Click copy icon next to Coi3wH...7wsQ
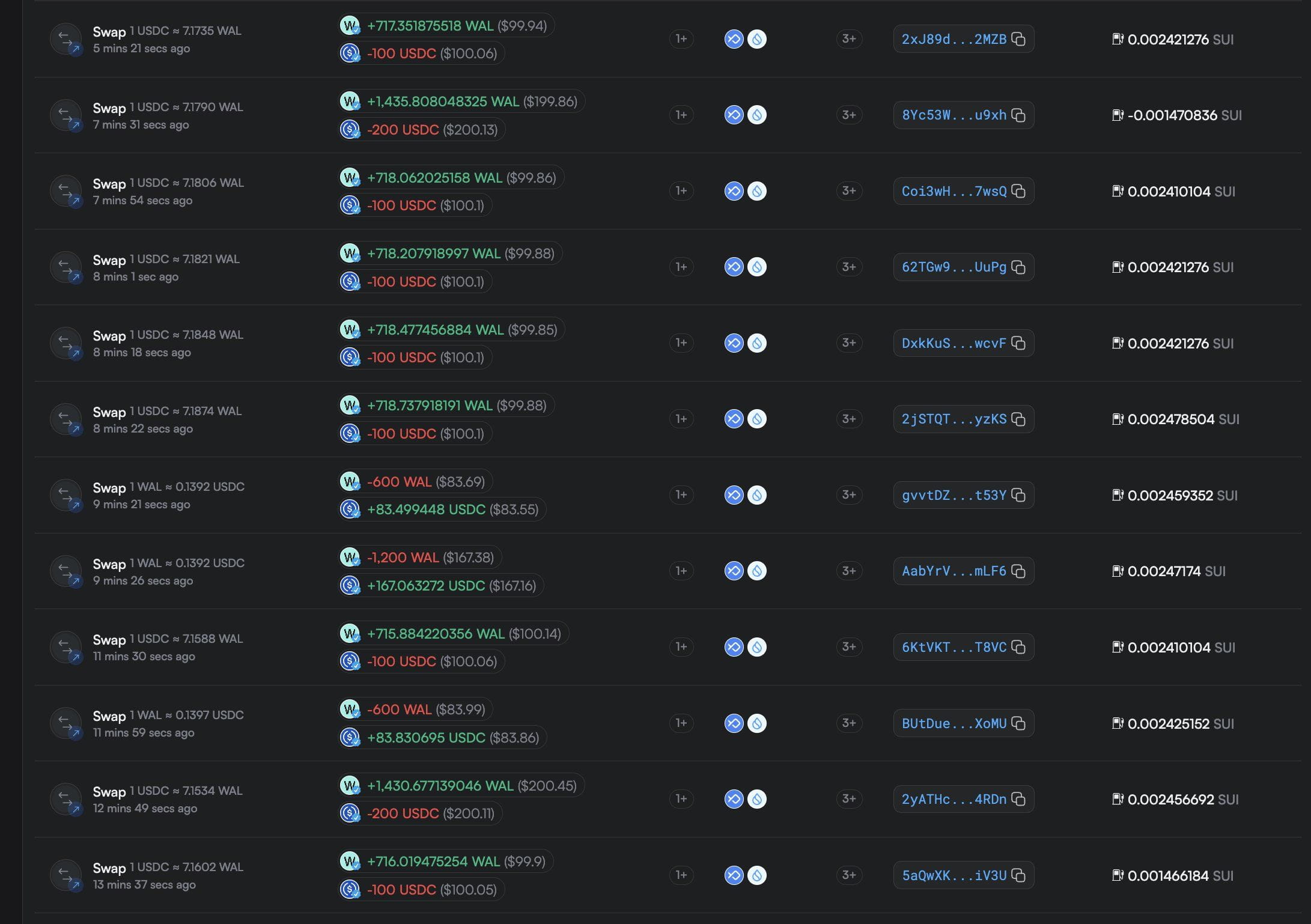 1018,191
